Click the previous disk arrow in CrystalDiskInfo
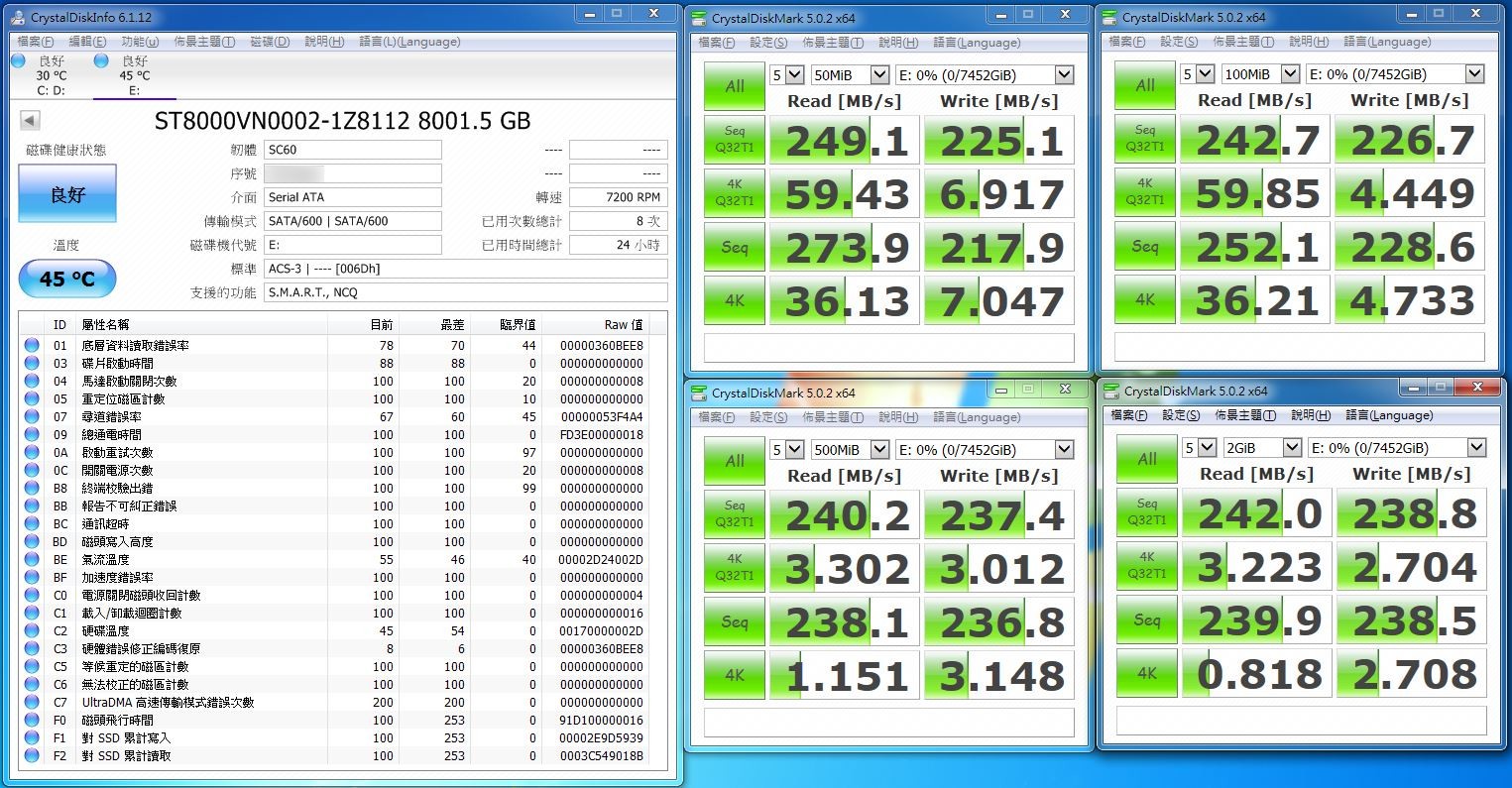This screenshot has height=788, width=1512. click(x=30, y=121)
